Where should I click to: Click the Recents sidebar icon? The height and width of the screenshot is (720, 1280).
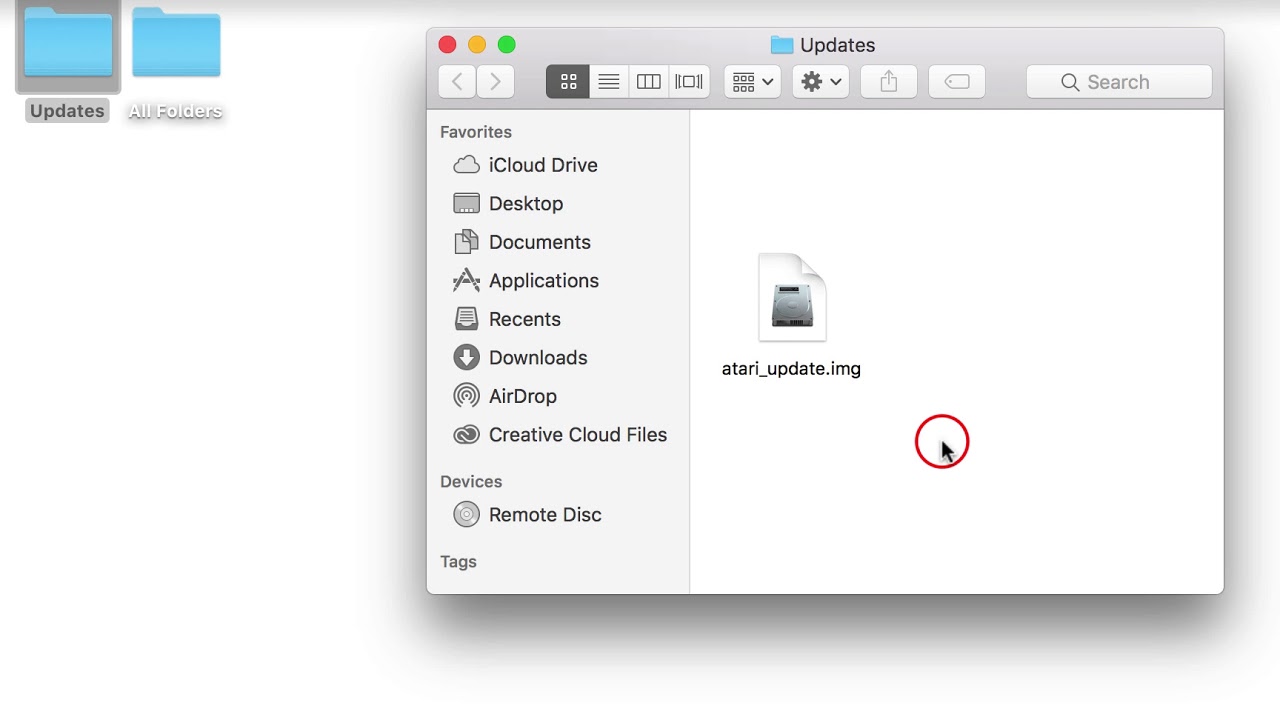(x=466, y=319)
